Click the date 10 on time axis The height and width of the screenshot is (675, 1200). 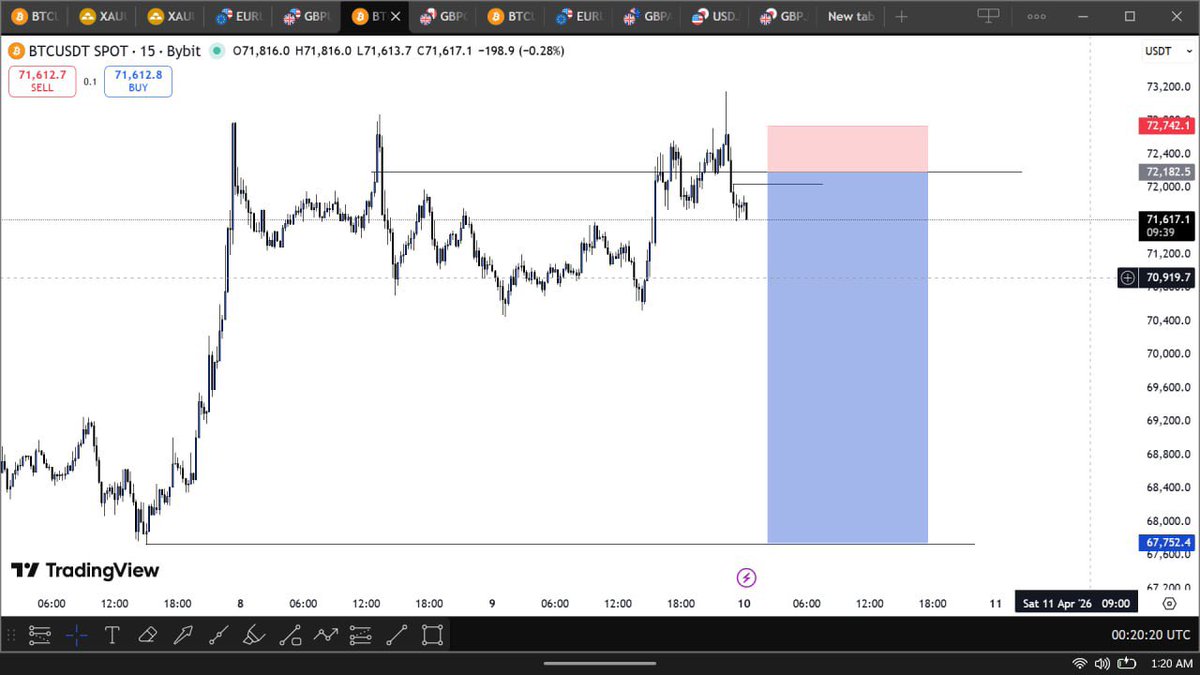[x=744, y=604]
